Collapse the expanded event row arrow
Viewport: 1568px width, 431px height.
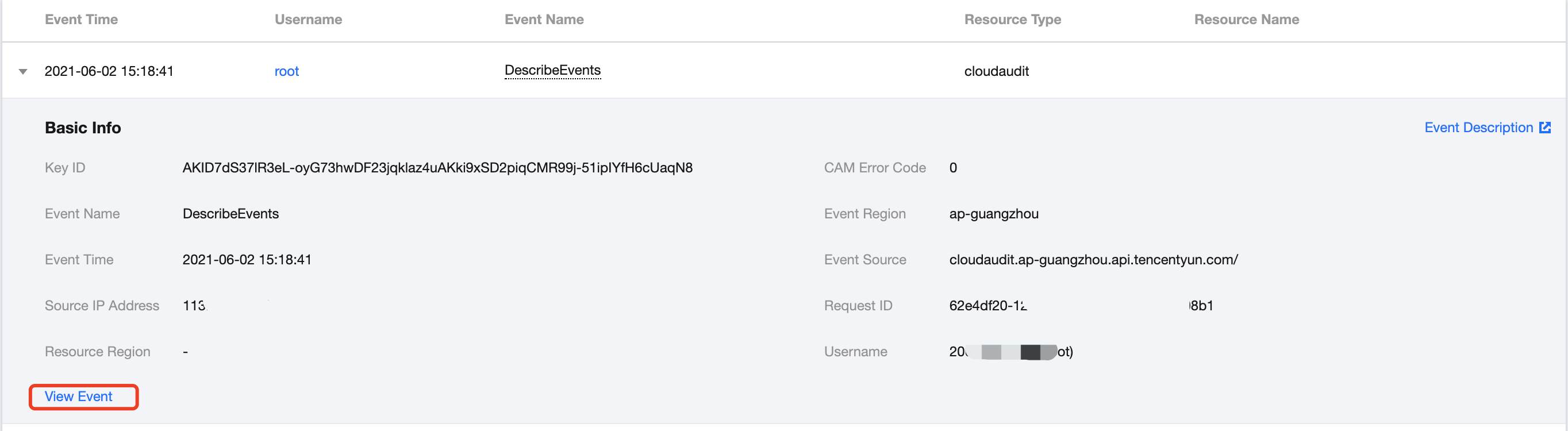point(23,72)
